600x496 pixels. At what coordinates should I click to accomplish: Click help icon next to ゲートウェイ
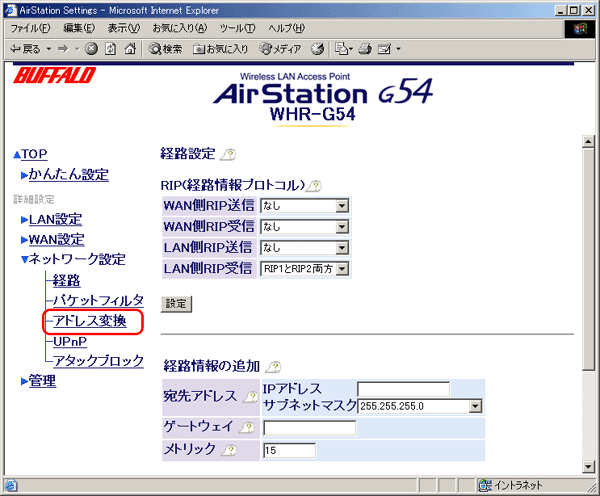247,427
